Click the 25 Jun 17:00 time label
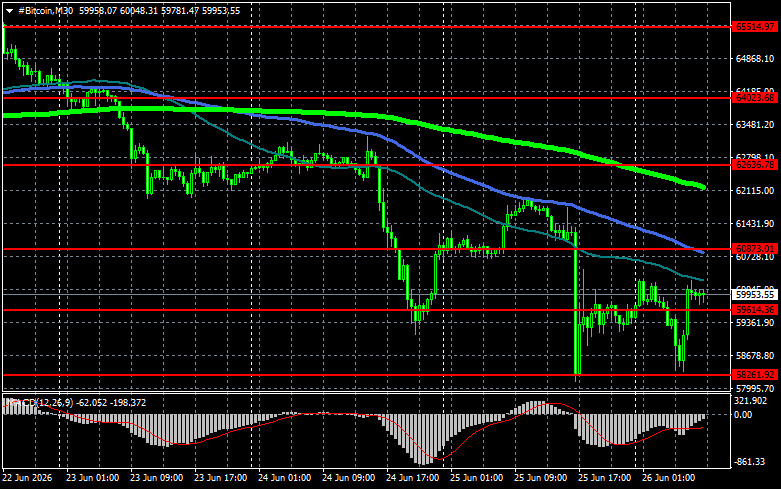Viewport: 781px width, 489px height. pos(604,478)
